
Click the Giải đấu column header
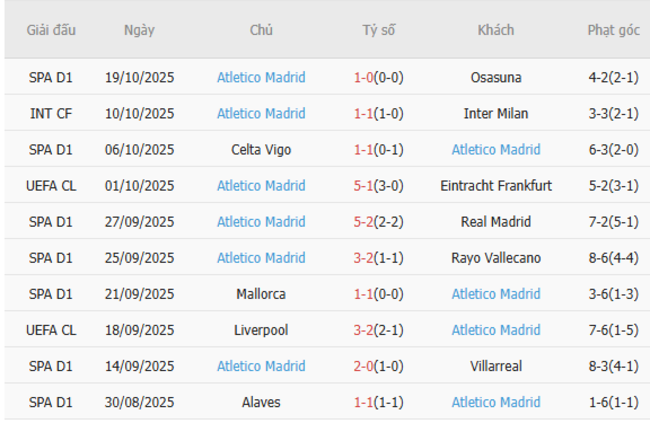coord(50,30)
